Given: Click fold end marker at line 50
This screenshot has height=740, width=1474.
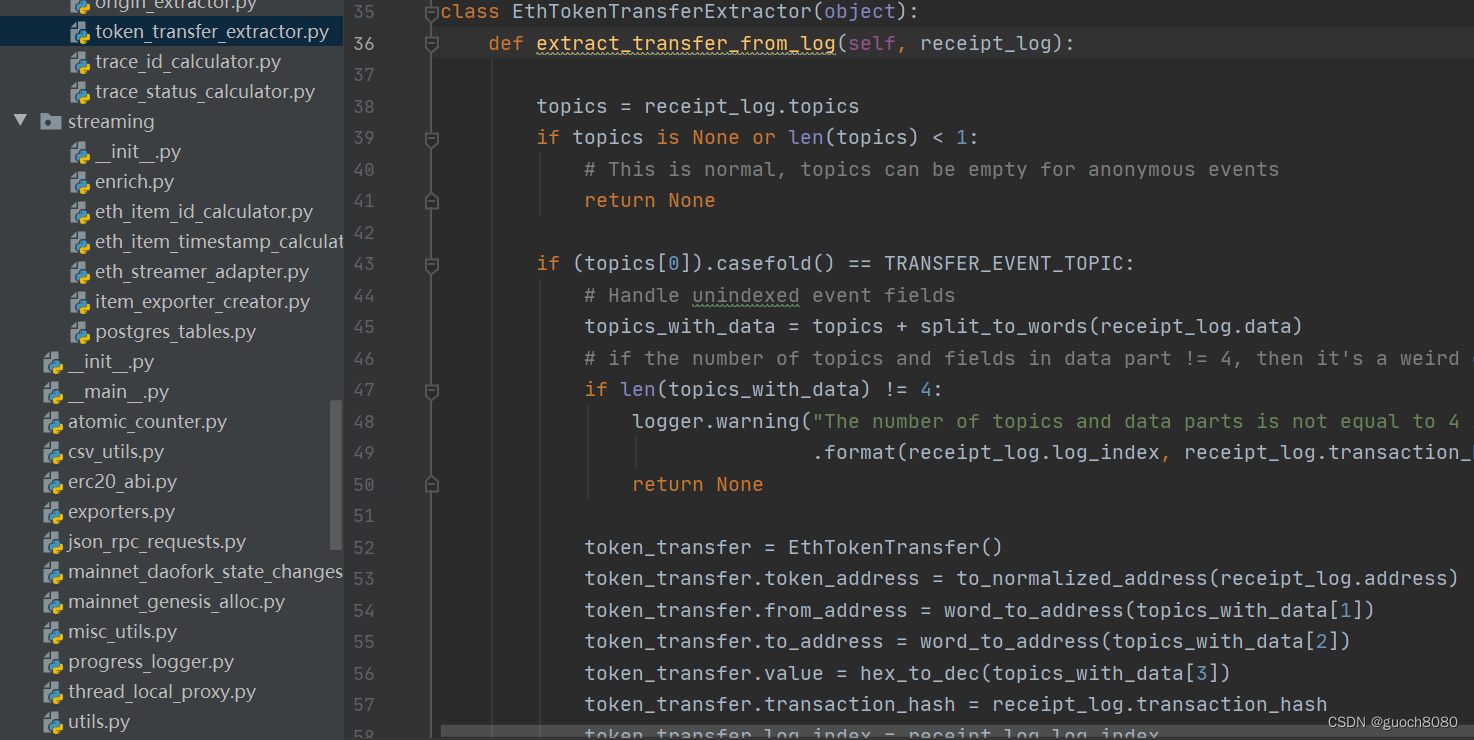Looking at the screenshot, I should pos(432,484).
